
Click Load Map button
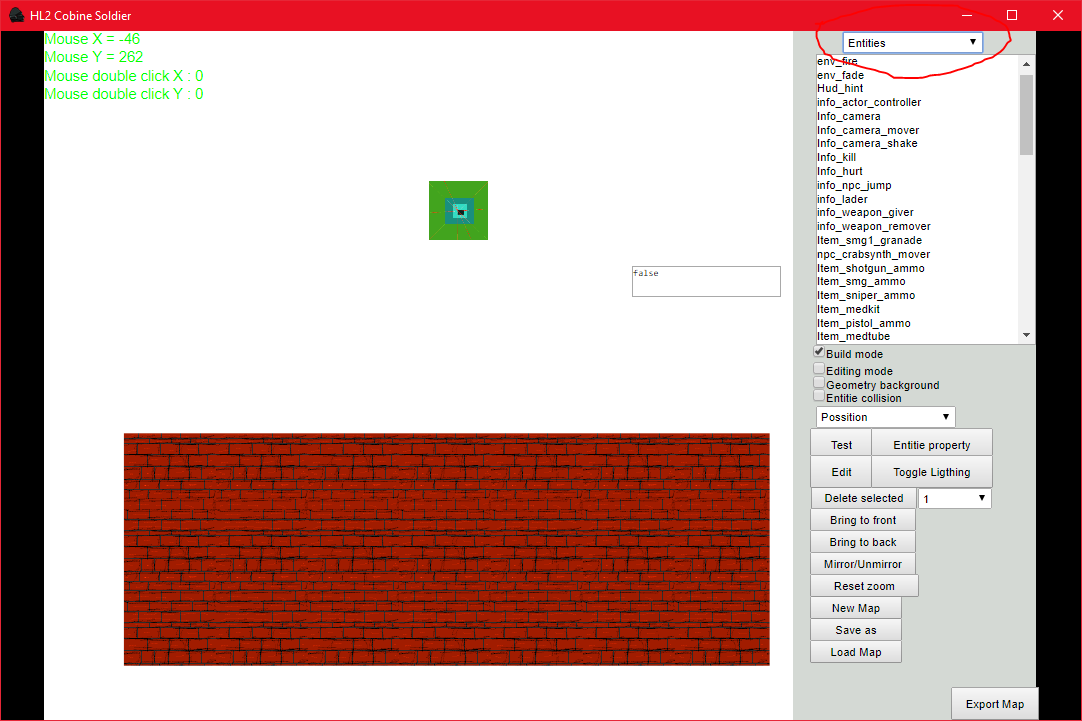(856, 652)
